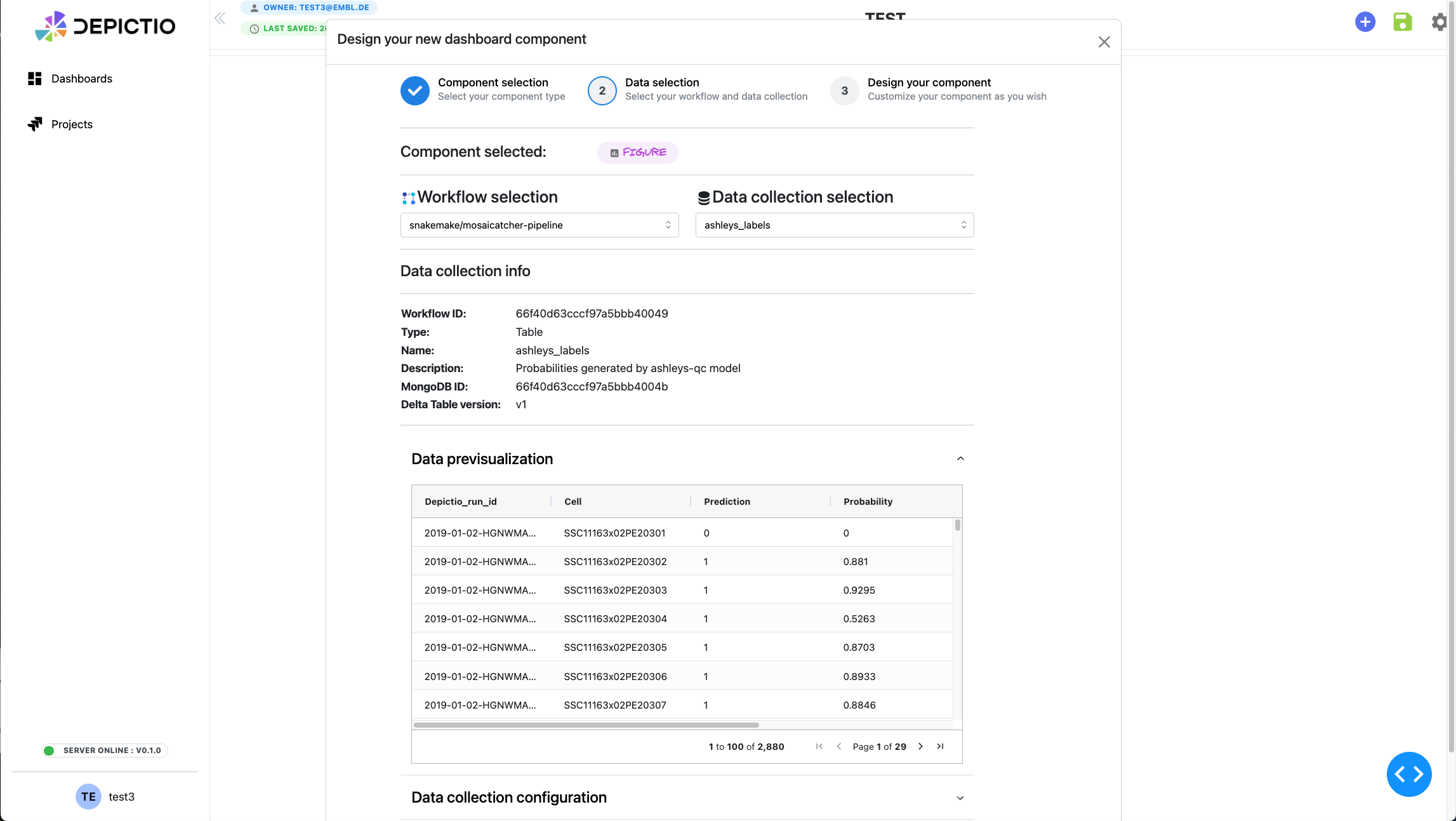Click cell SSC11163x02PE20307

tap(616, 705)
